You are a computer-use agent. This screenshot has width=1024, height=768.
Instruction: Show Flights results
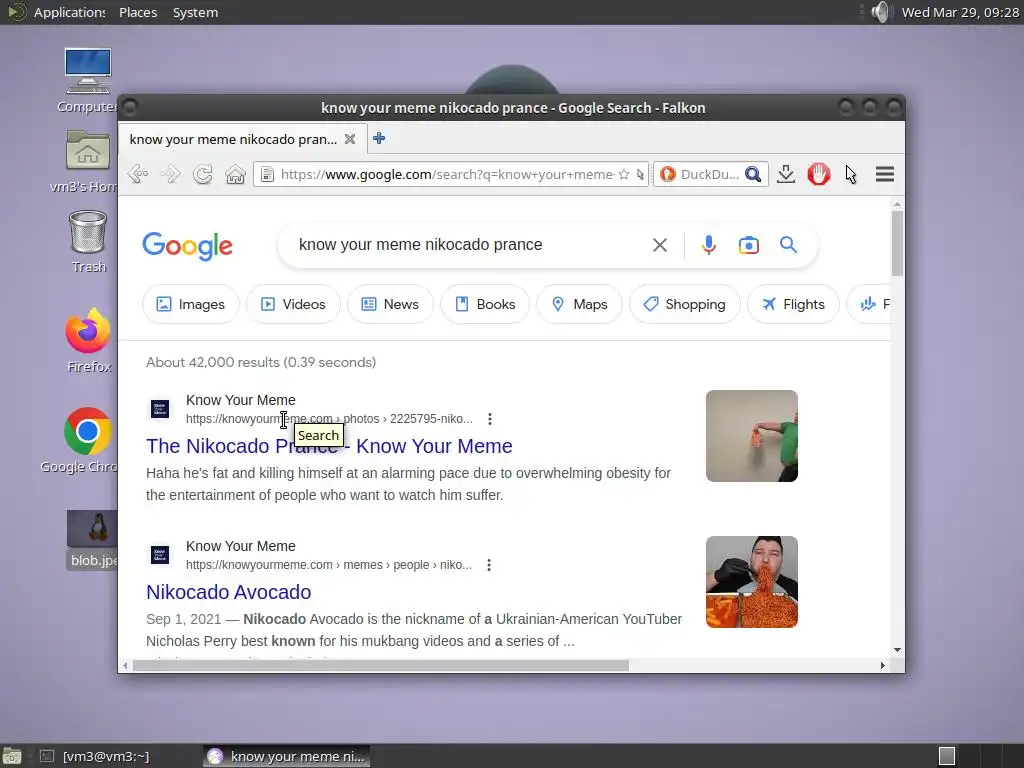(793, 304)
